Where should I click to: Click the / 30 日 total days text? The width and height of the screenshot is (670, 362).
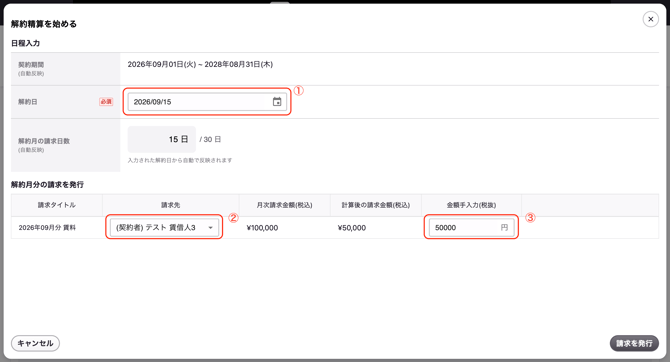210,139
